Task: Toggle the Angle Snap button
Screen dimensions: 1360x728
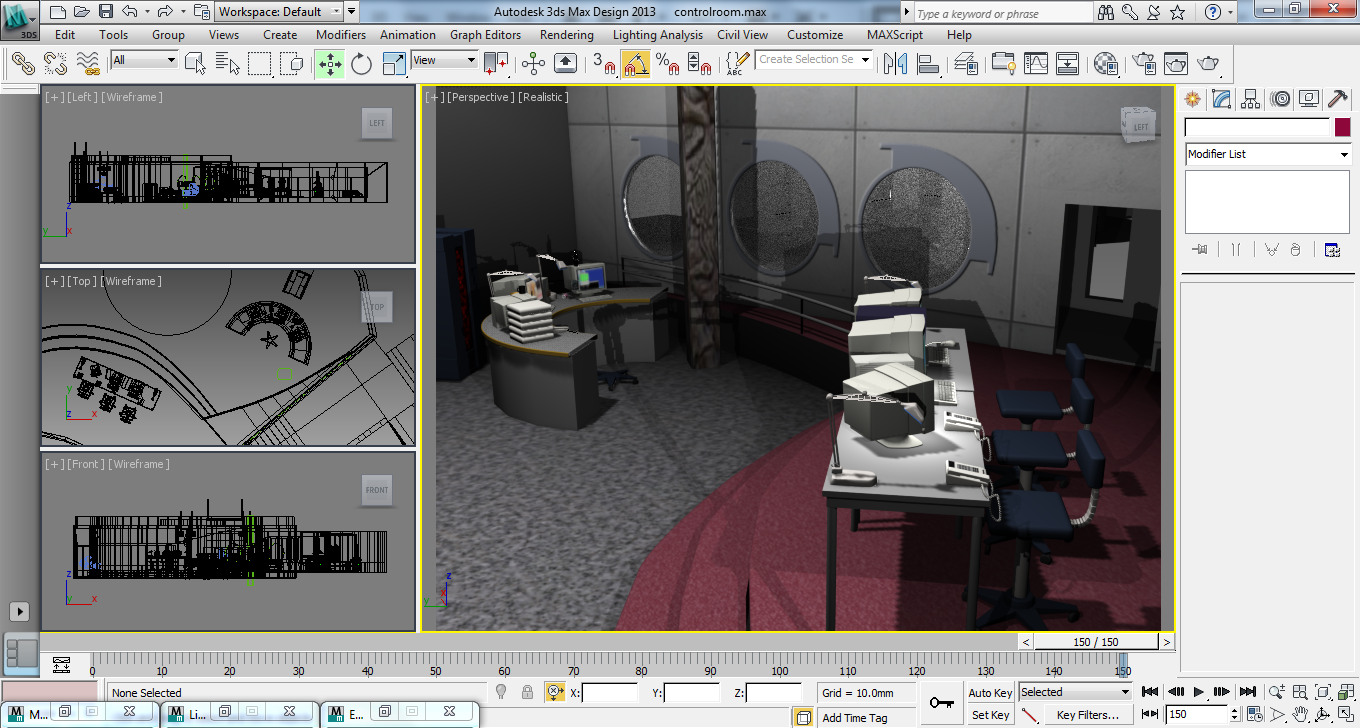Action: click(x=636, y=64)
